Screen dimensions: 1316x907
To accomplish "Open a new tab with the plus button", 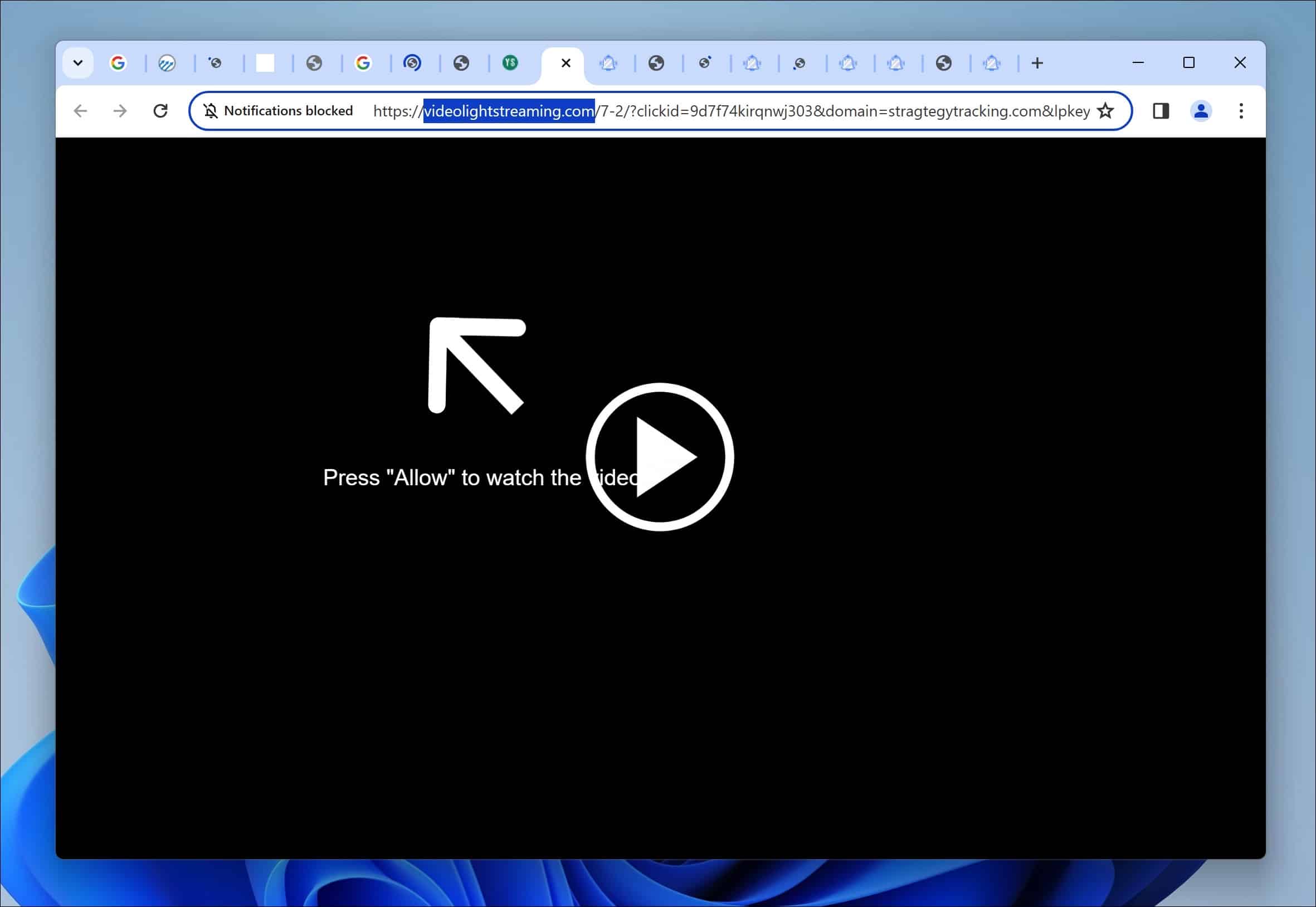I will tap(1037, 63).
